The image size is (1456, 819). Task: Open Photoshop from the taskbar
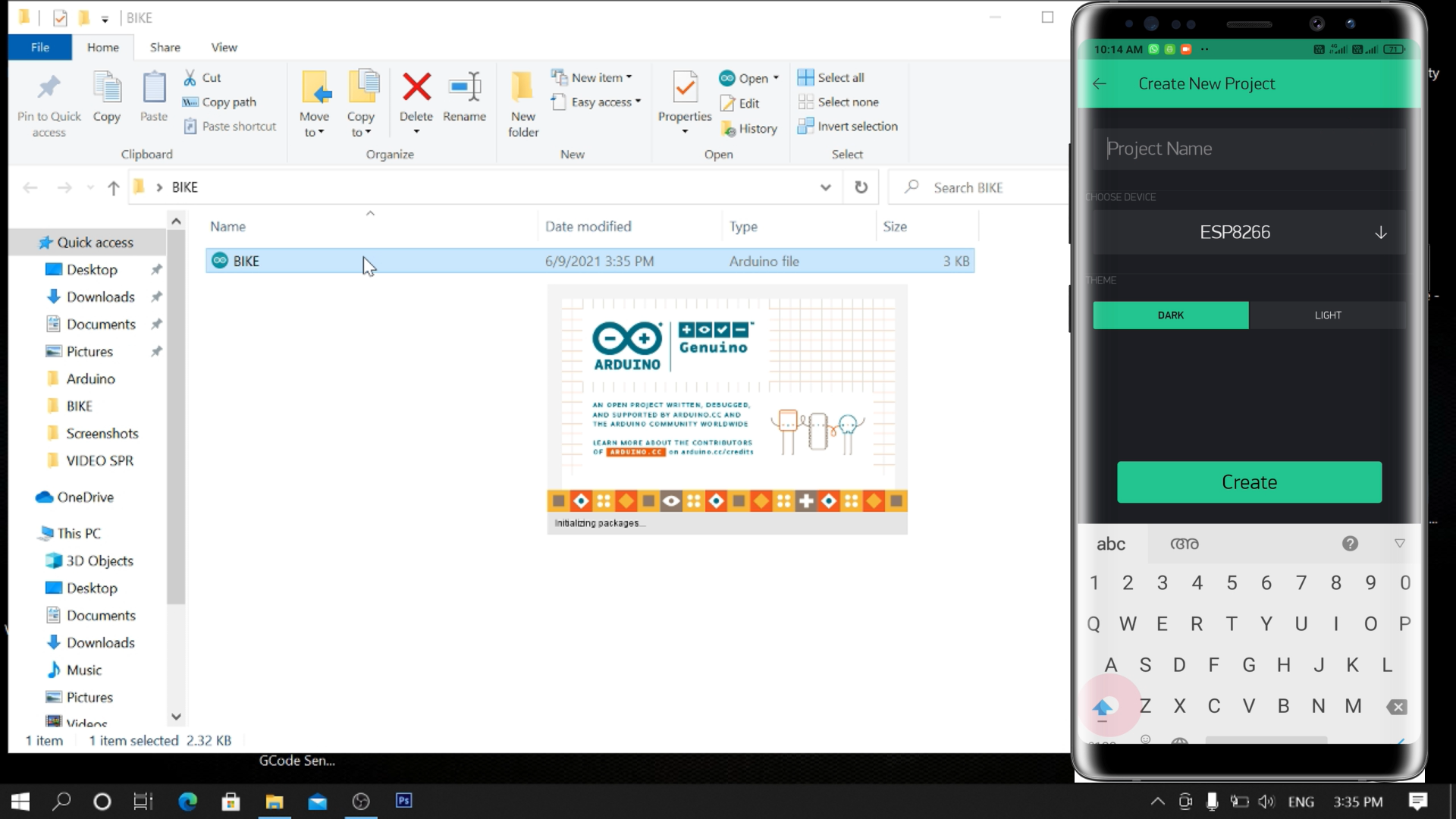pyautogui.click(x=403, y=801)
